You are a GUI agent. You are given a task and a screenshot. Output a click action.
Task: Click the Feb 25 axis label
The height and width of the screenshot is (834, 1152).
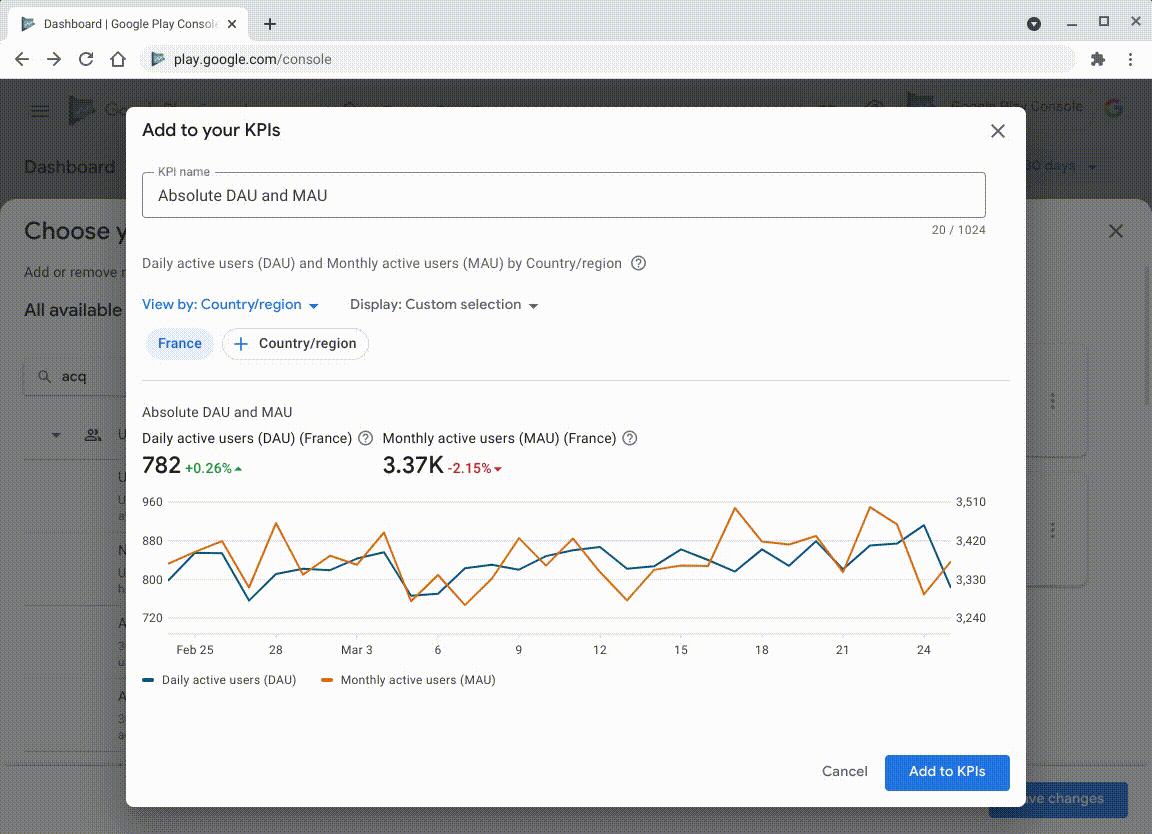tap(195, 650)
